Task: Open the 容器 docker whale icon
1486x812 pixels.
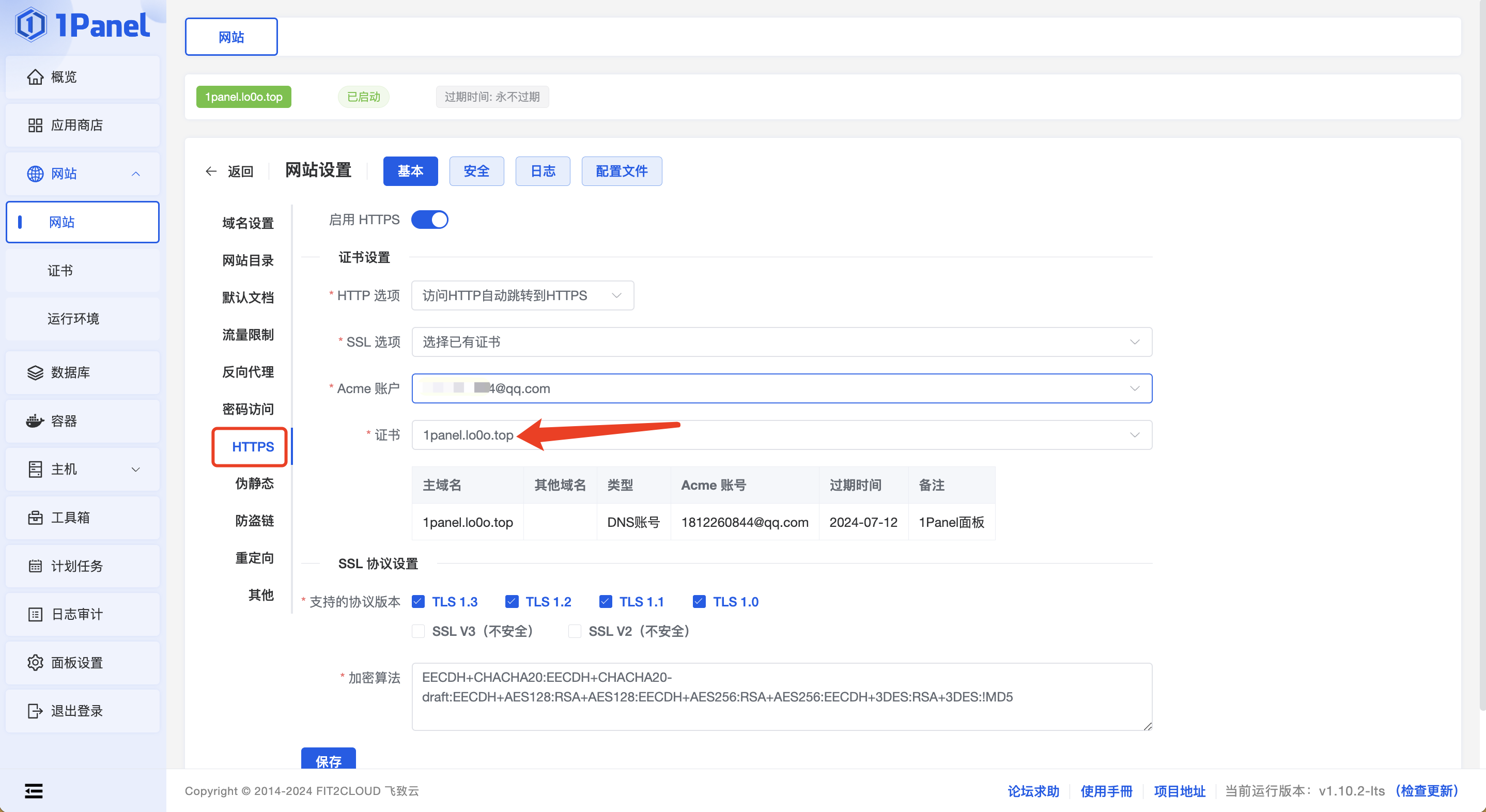Action: pyautogui.click(x=35, y=421)
